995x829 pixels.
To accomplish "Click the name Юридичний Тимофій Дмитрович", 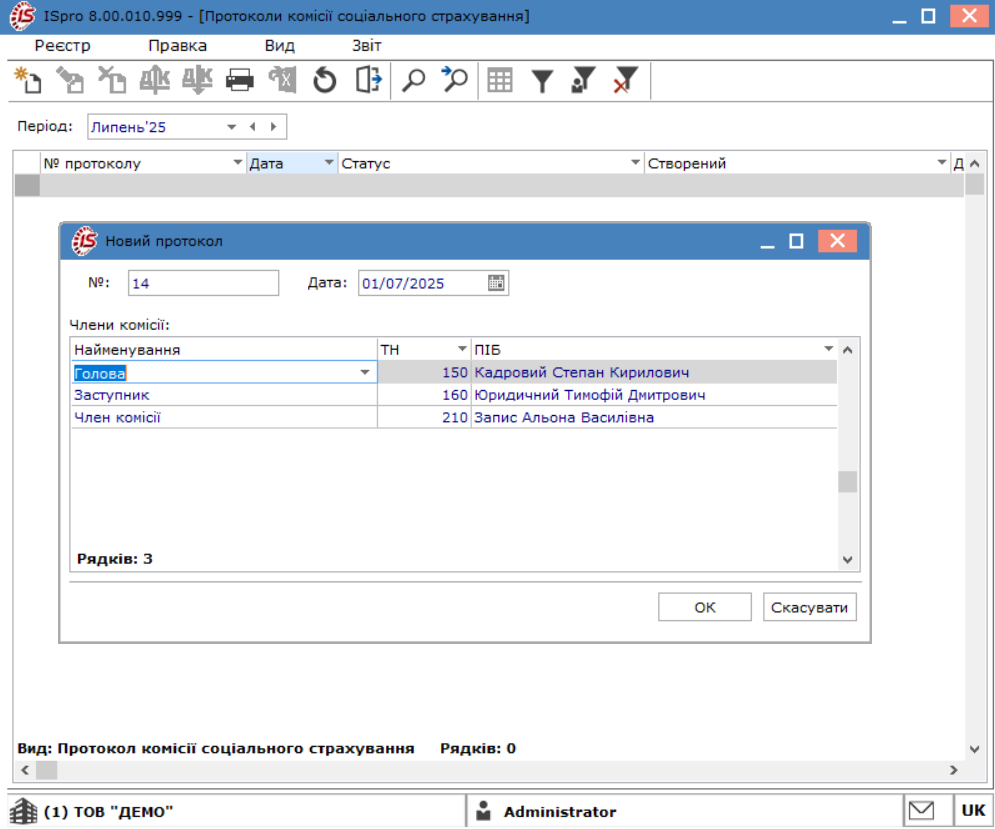I will [590, 395].
